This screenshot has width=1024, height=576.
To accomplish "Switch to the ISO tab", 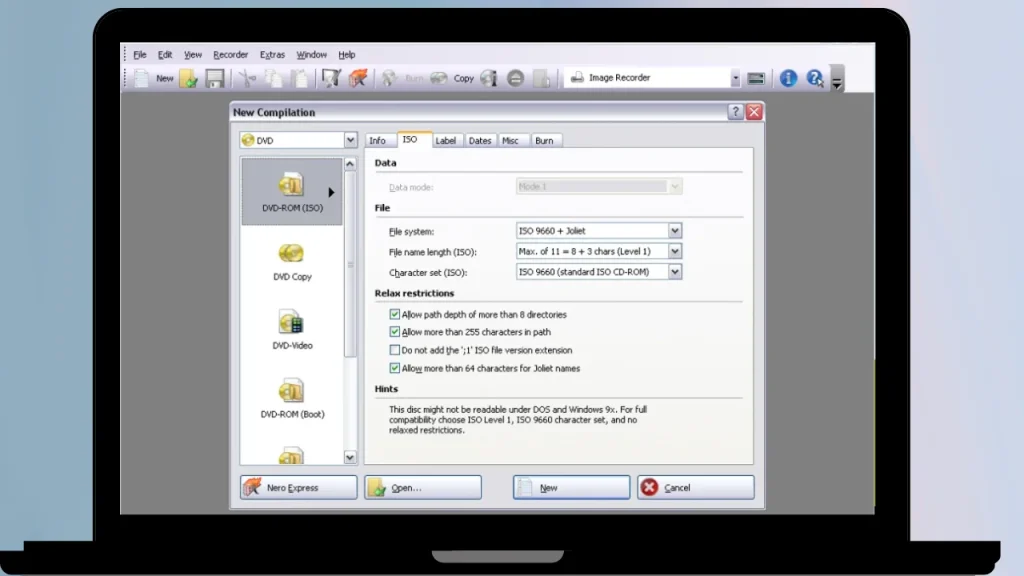I will 413,139.
